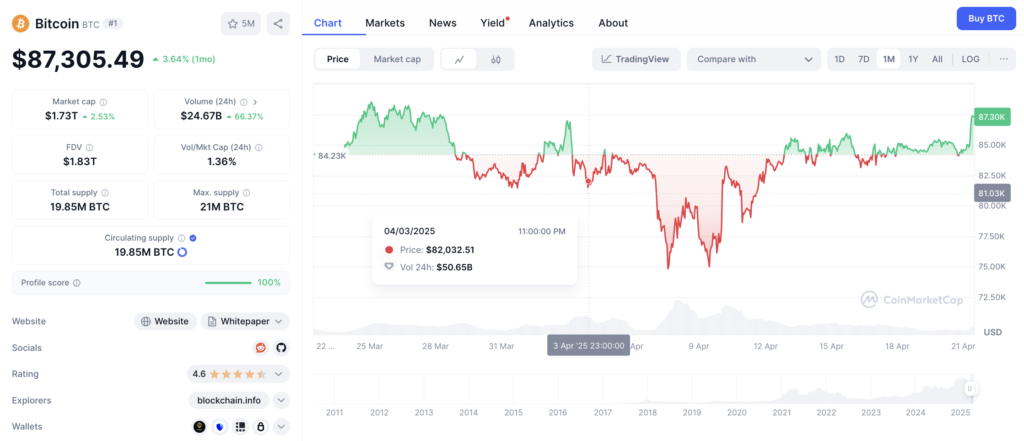Click the 87.30K current price label
1024x441 pixels.
click(991, 116)
